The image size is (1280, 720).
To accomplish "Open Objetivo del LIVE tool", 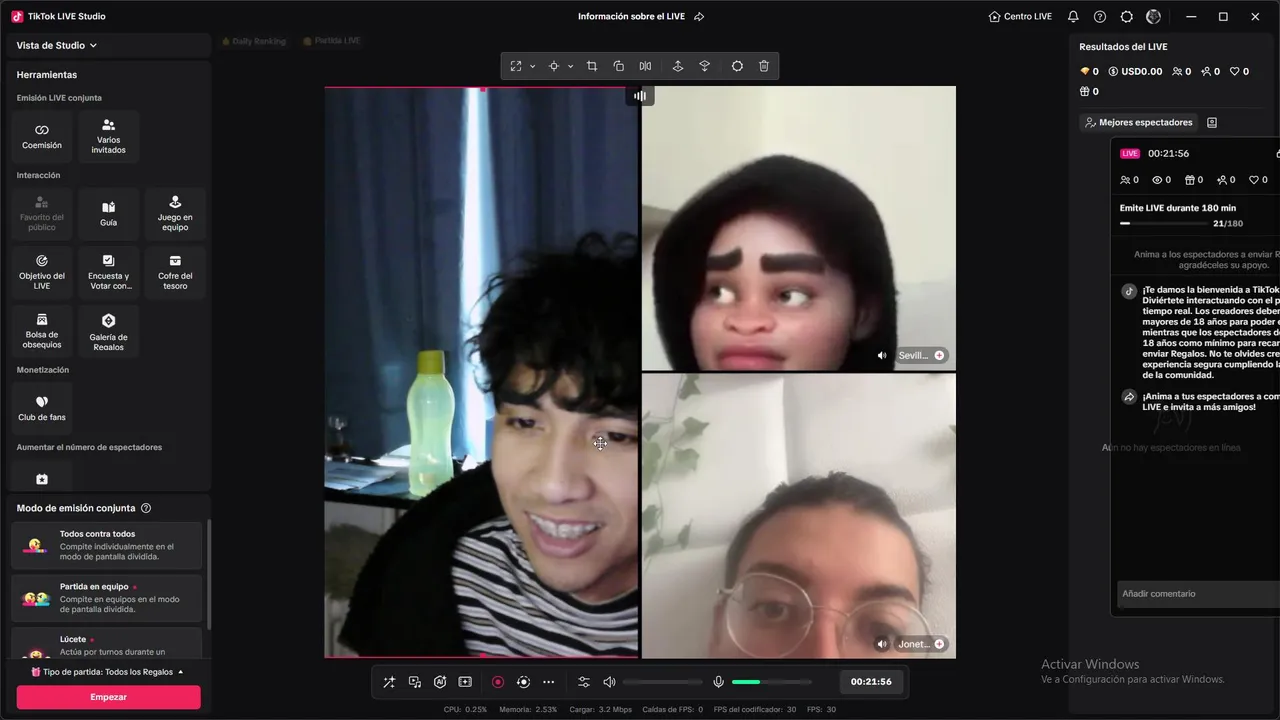I will tap(42, 273).
